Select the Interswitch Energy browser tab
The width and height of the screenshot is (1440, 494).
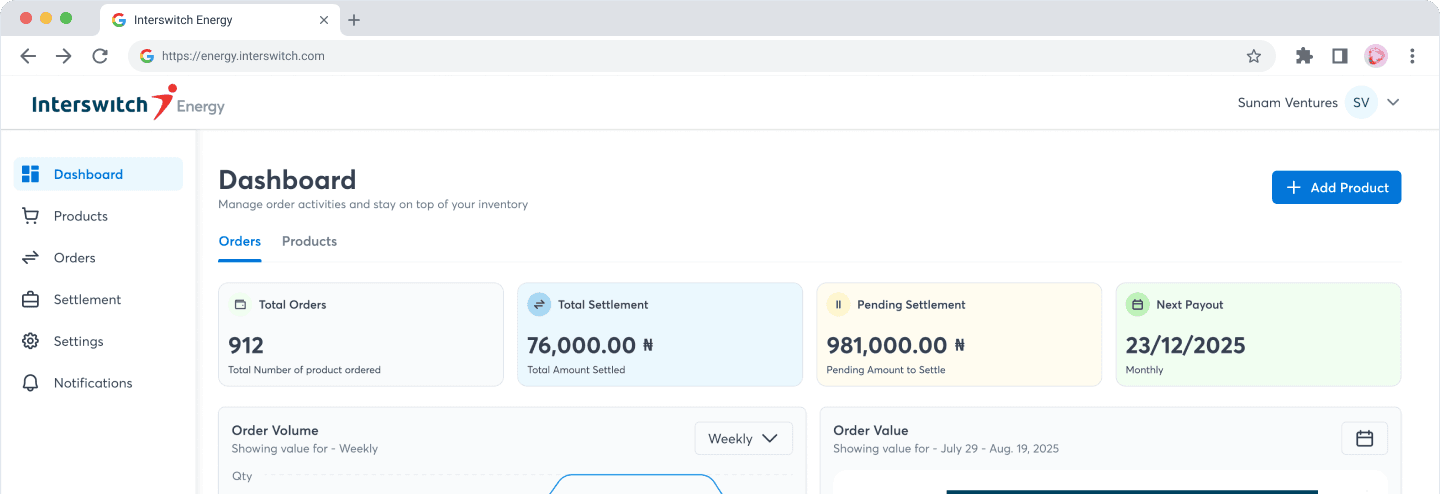(x=219, y=20)
